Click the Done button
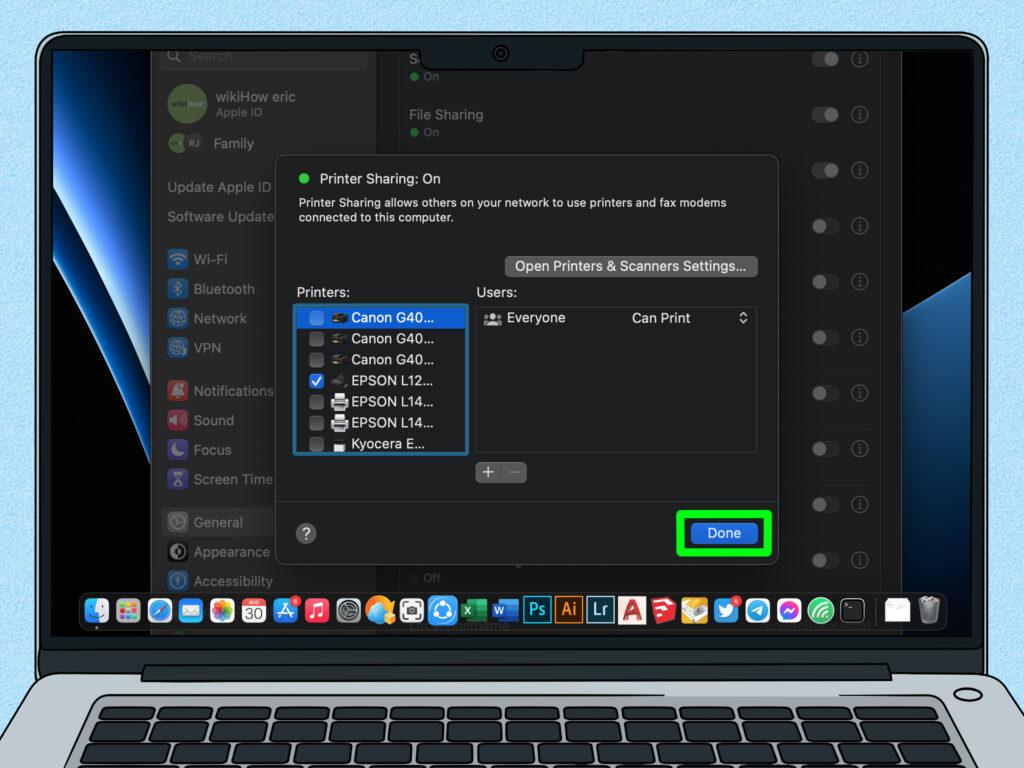Image resolution: width=1024 pixels, height=768 pixels. (724, 533)
